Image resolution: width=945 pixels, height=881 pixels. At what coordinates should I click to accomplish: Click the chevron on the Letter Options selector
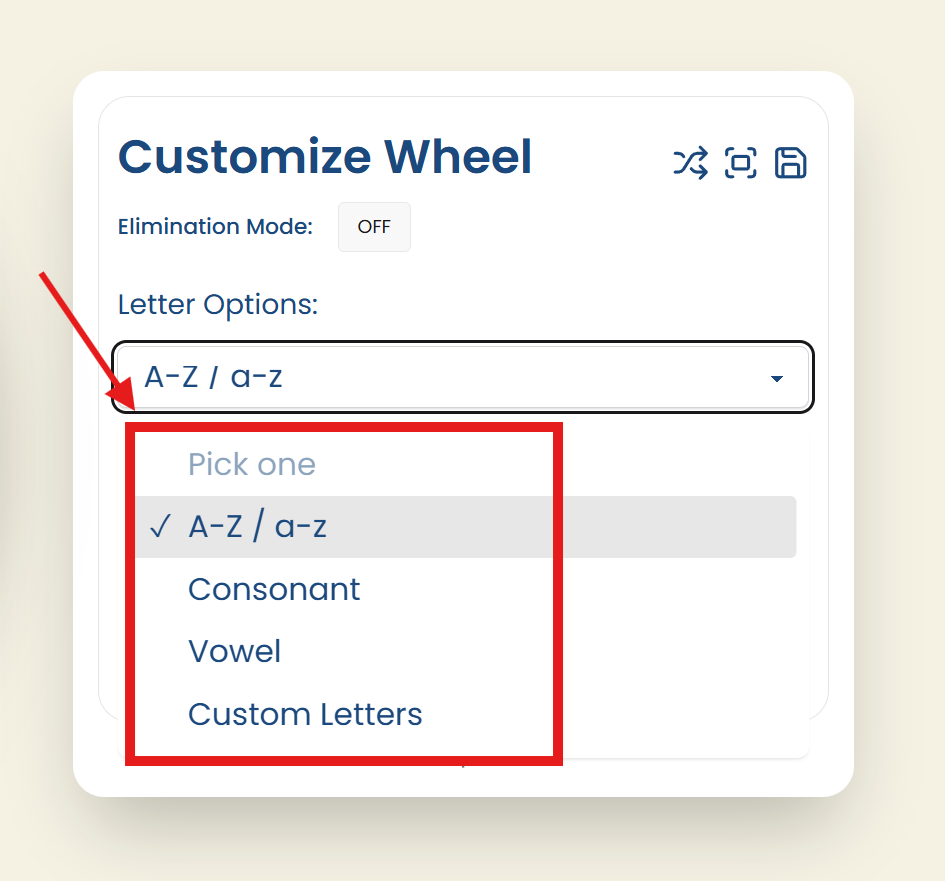777,378
